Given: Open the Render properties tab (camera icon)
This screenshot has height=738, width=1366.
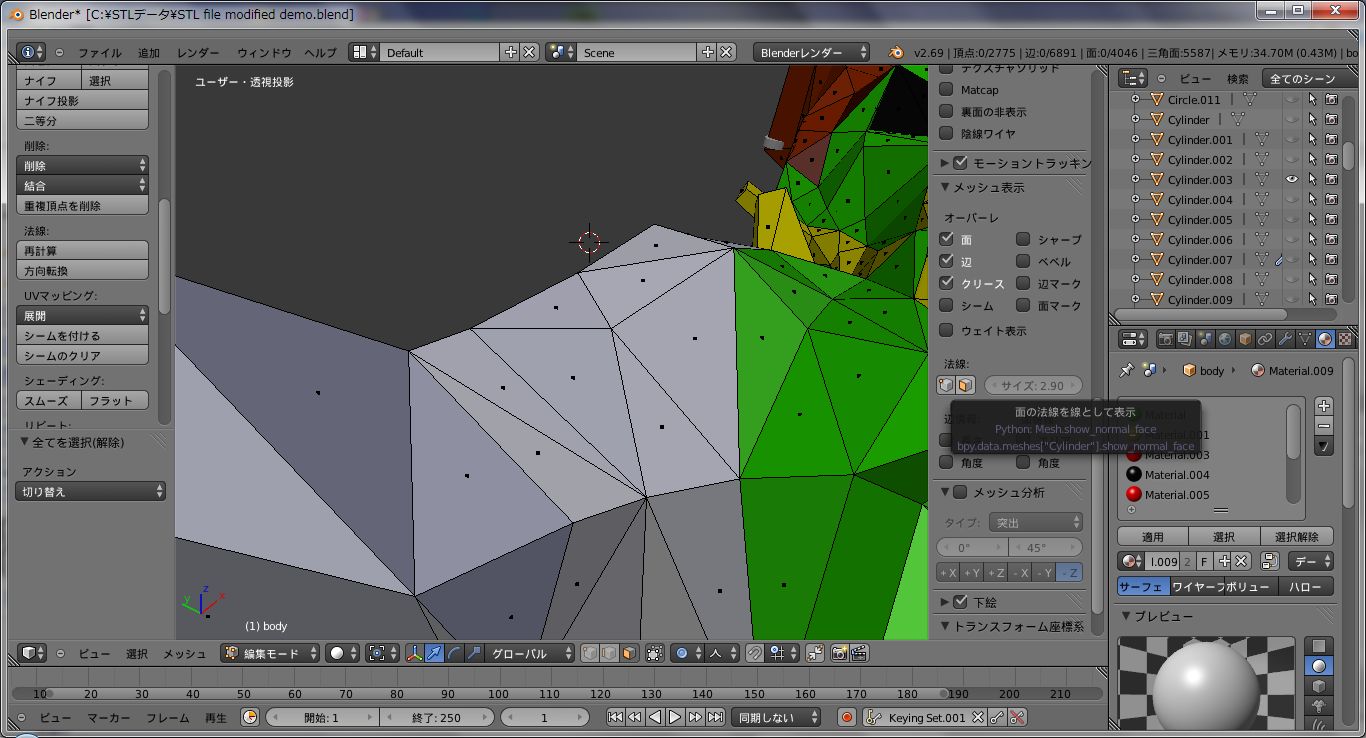Looking at the screenshot, I should 1166,338.
